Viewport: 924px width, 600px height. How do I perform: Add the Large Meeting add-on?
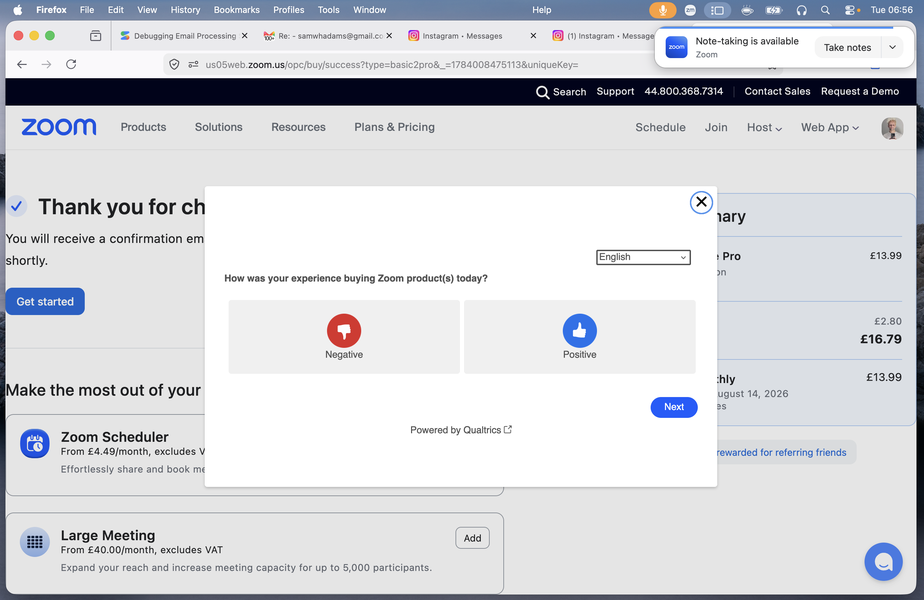click(472, 538)
